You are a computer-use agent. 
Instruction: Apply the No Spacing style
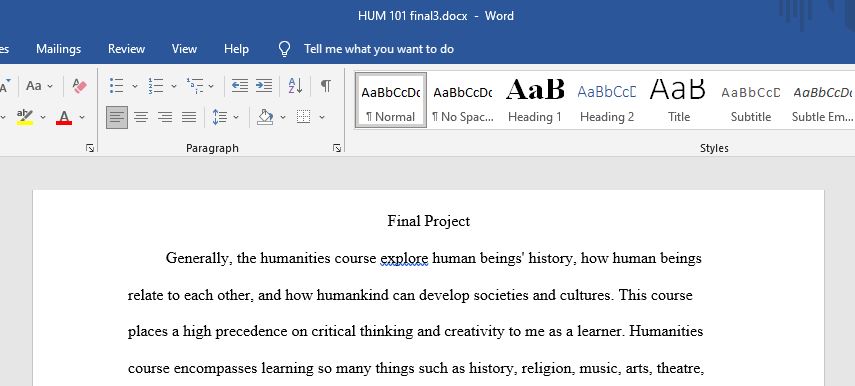tap(462, 101)
